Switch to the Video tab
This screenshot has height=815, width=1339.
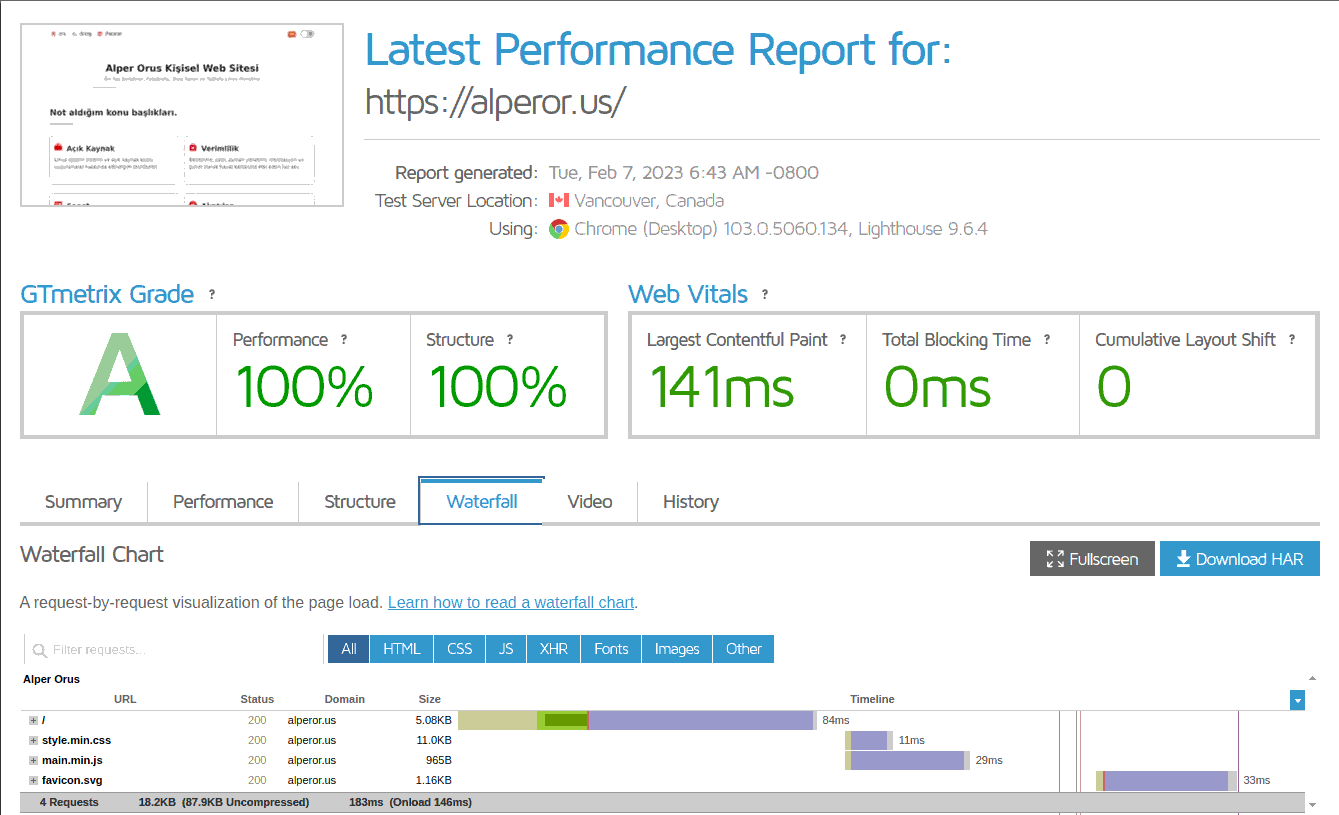[x=589, y=502]
